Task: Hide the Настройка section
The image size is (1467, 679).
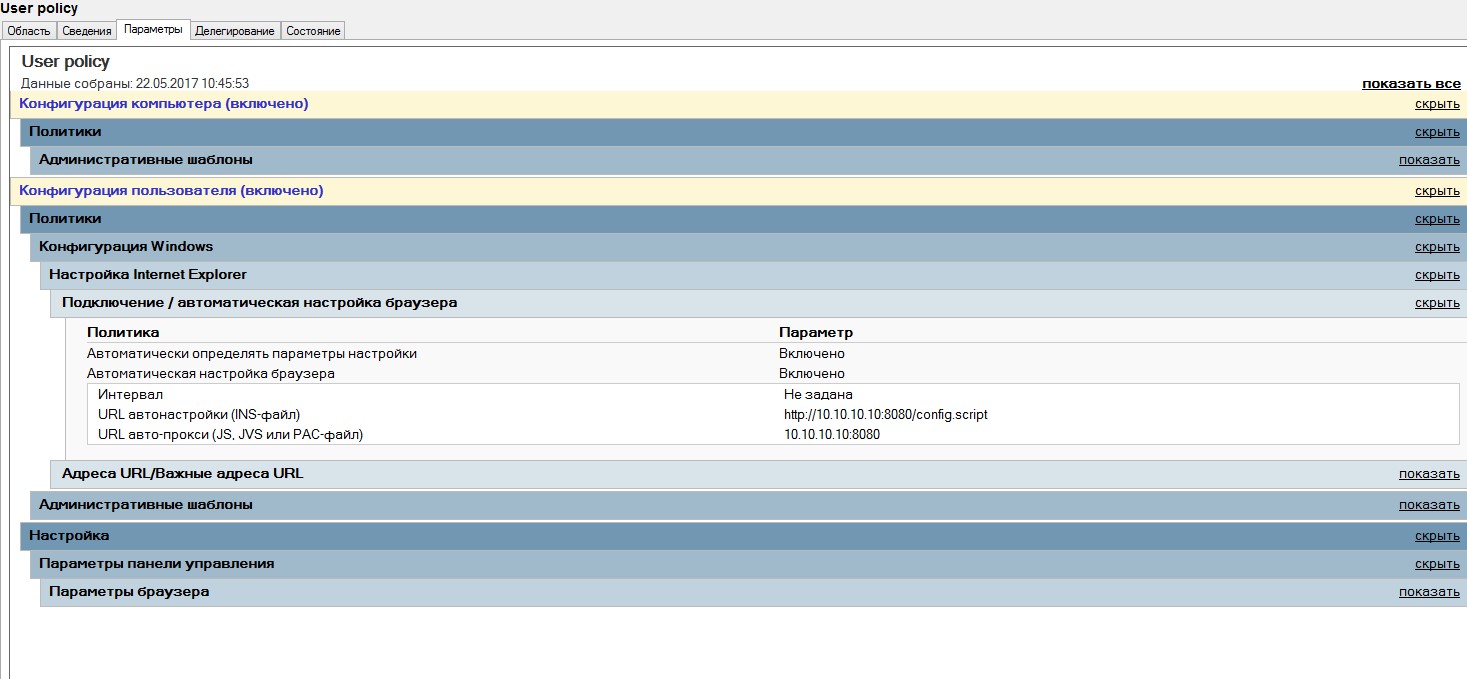Action: pos(1437,535)
